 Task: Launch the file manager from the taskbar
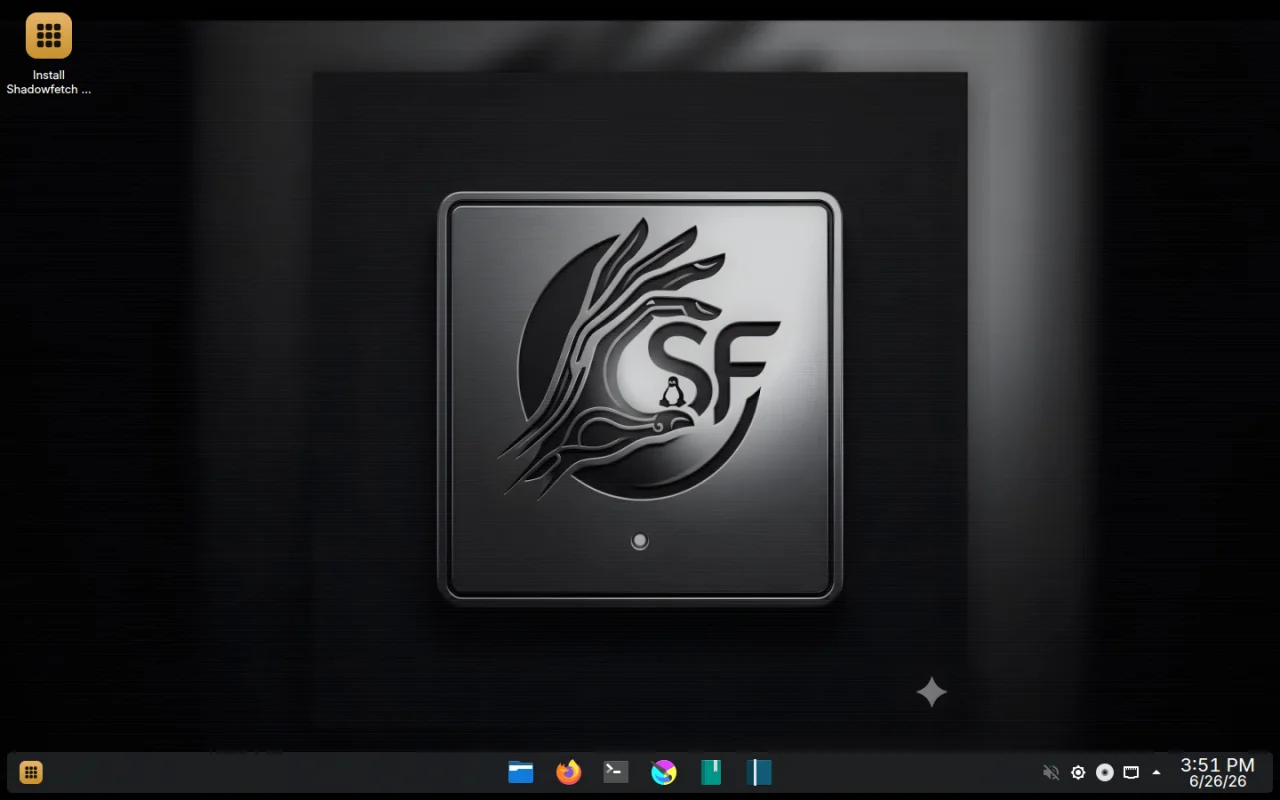coord(520,772)
